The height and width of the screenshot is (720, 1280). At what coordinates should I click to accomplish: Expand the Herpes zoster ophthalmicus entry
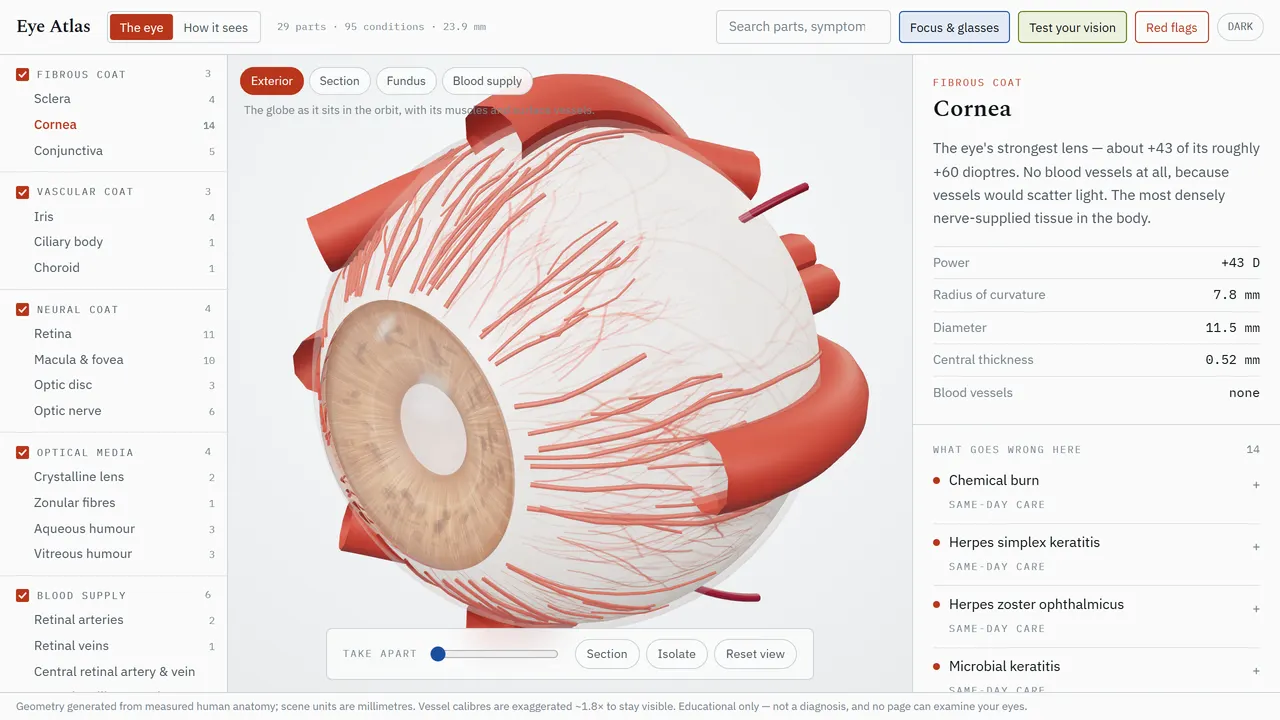[x=1096, y=616]
